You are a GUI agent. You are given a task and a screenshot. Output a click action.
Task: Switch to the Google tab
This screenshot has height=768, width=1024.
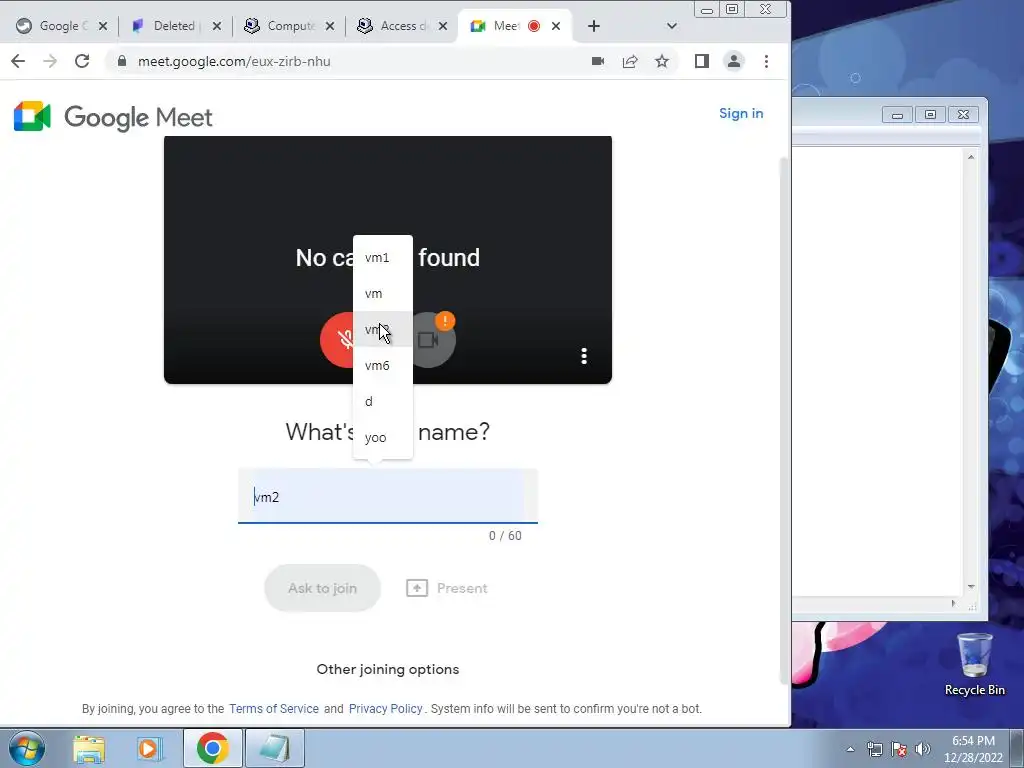point(52,26)
